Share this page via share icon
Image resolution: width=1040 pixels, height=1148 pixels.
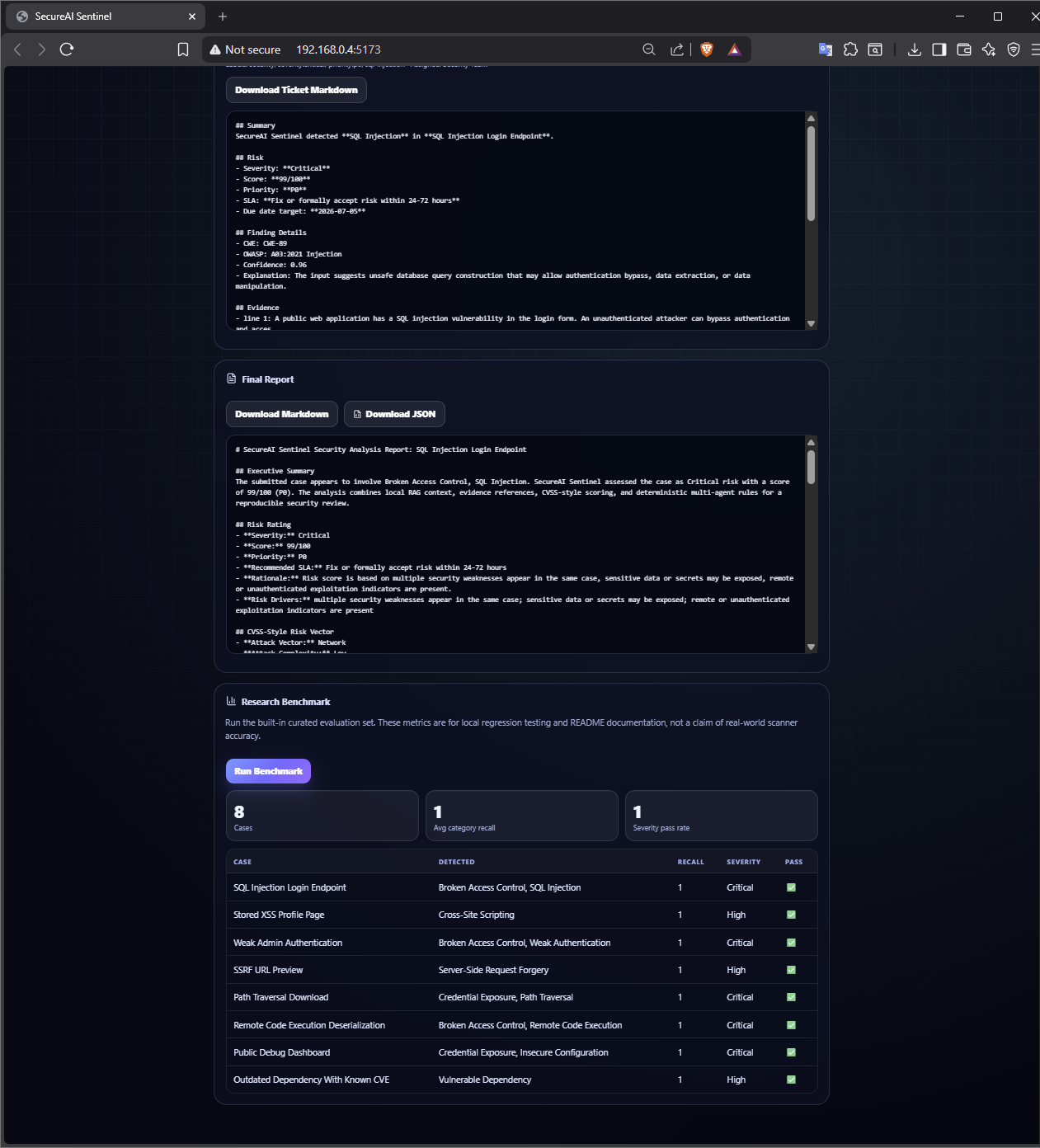[x=677, y=49]
